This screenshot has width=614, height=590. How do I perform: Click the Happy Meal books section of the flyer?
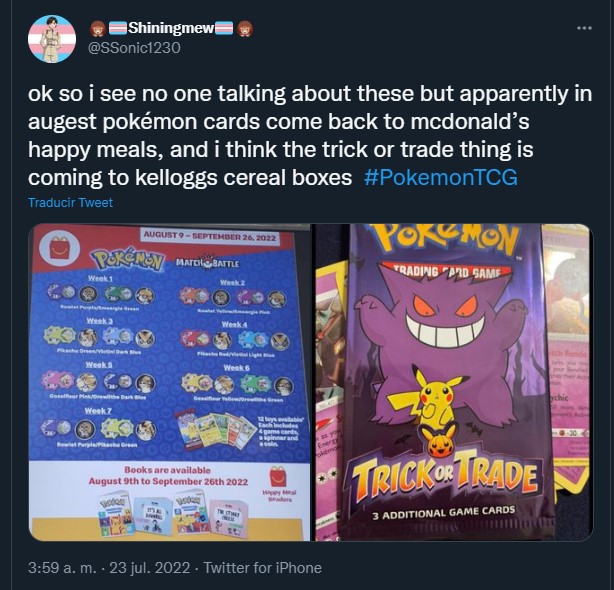pyautogui.click(x=169, y=500)
